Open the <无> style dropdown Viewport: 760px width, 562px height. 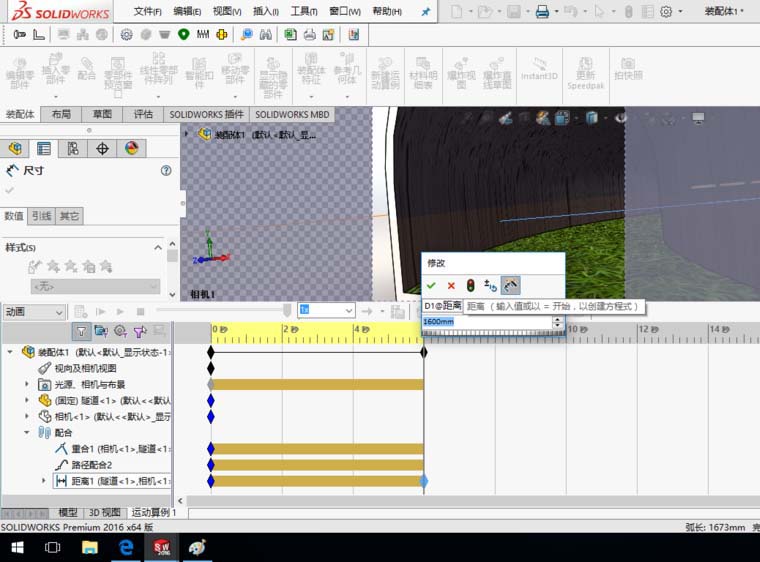(95, 286)
